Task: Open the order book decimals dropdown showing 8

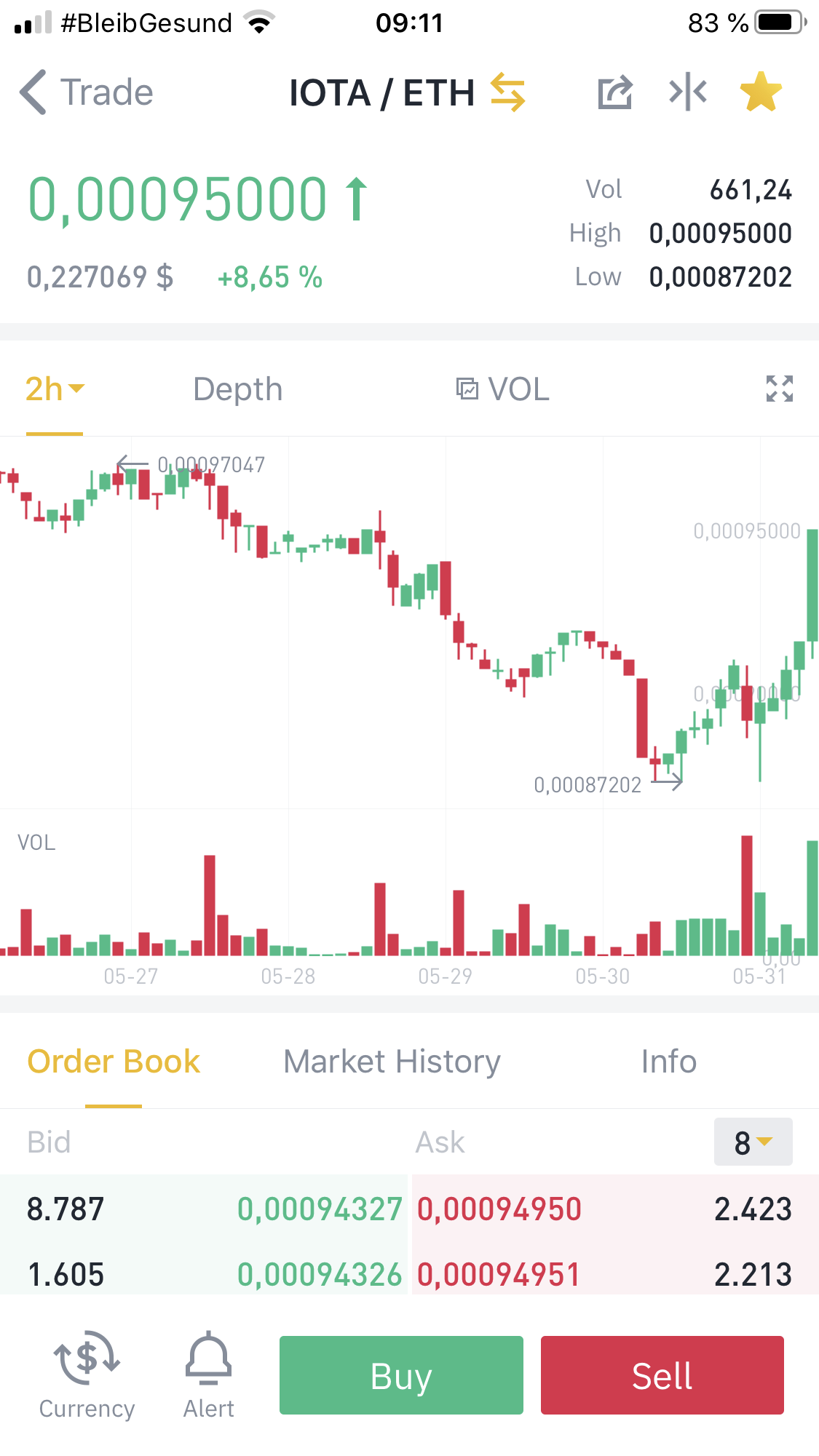Action: click(753, 1142)
